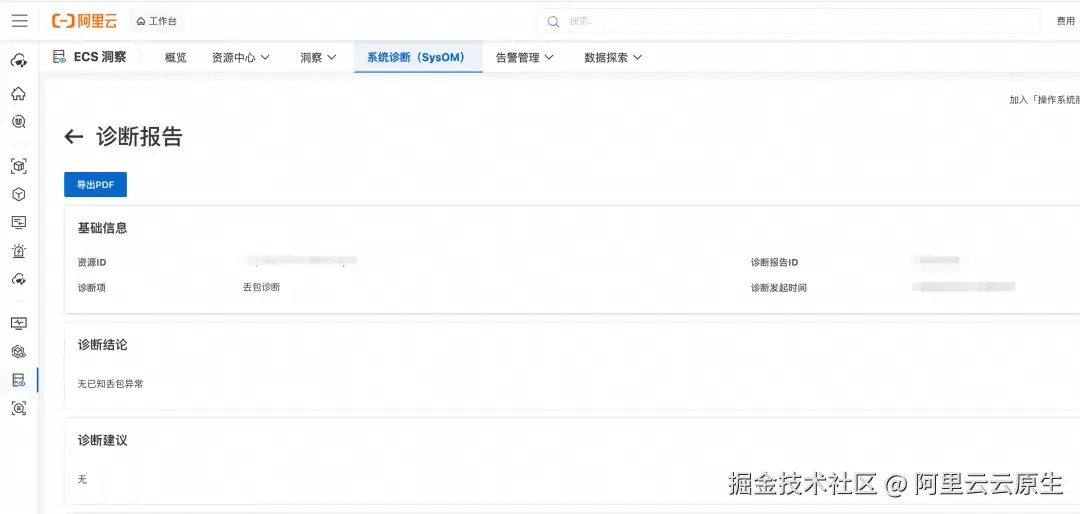This screenshot has height=514, width=1080.
Task: Click the 诊断项 label
Action: pyautogui.click(x=92, y=288)
